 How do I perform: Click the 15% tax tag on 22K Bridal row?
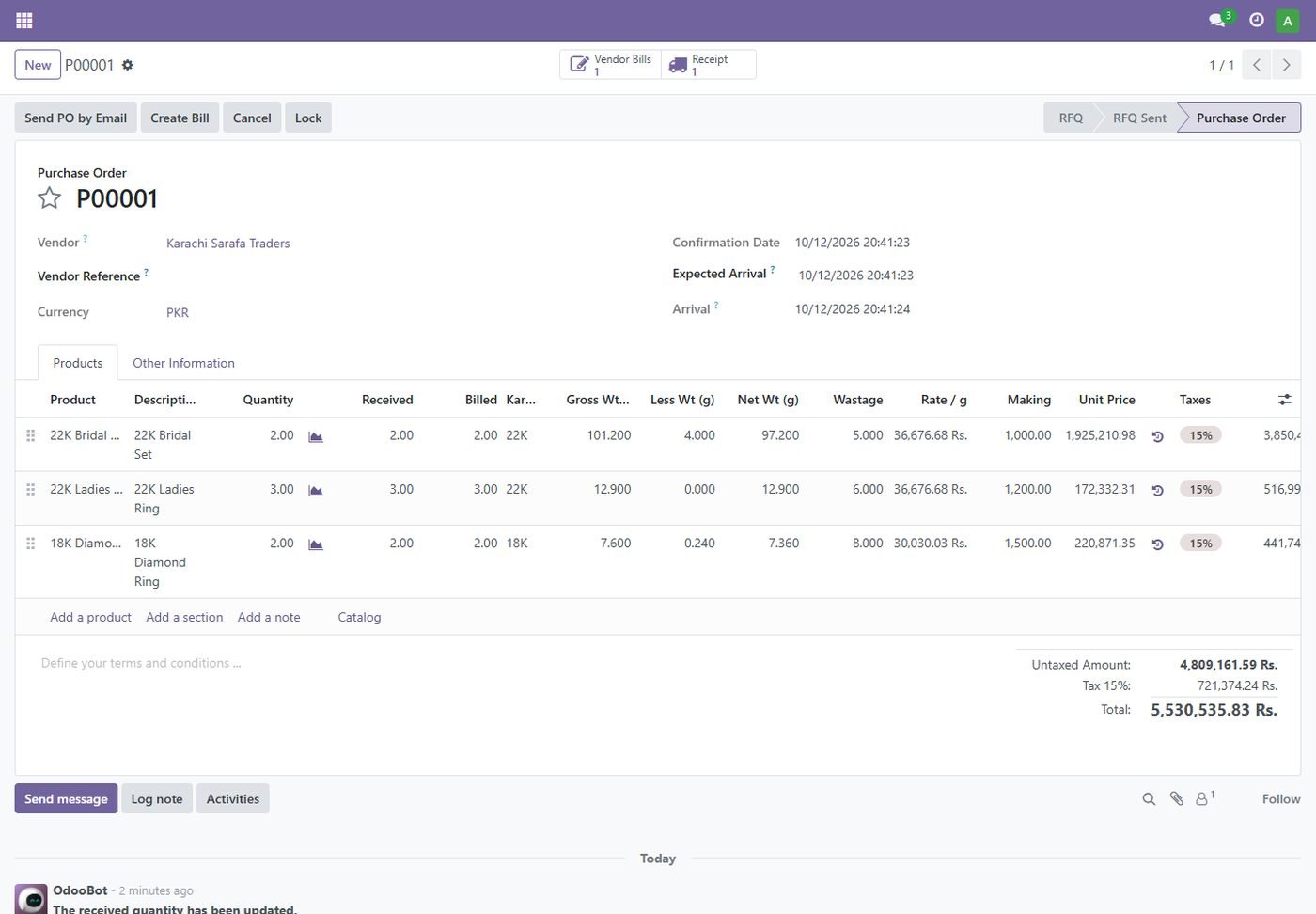[1200, 435]
